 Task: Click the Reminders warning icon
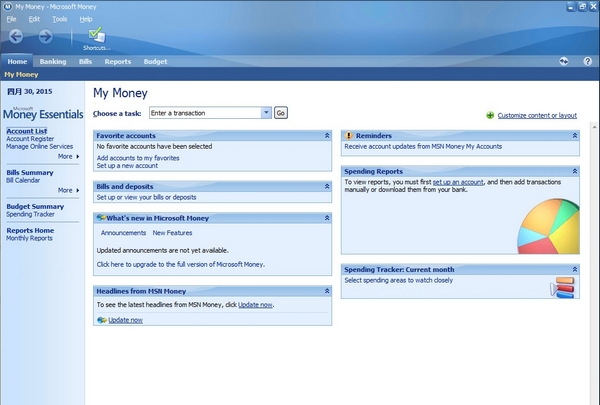click(x=349, y=135)
